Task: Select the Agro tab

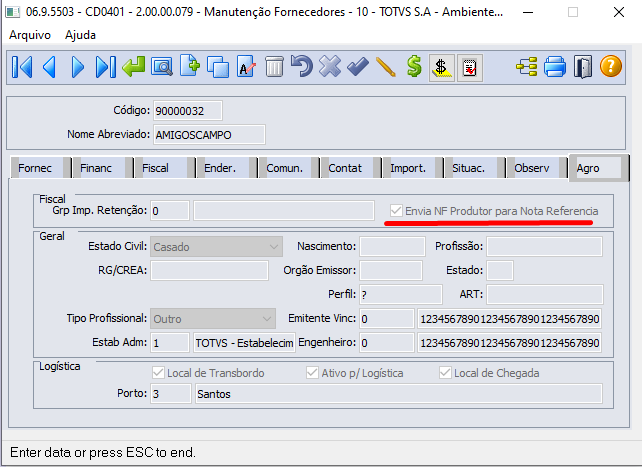Action: coord(599,168)
